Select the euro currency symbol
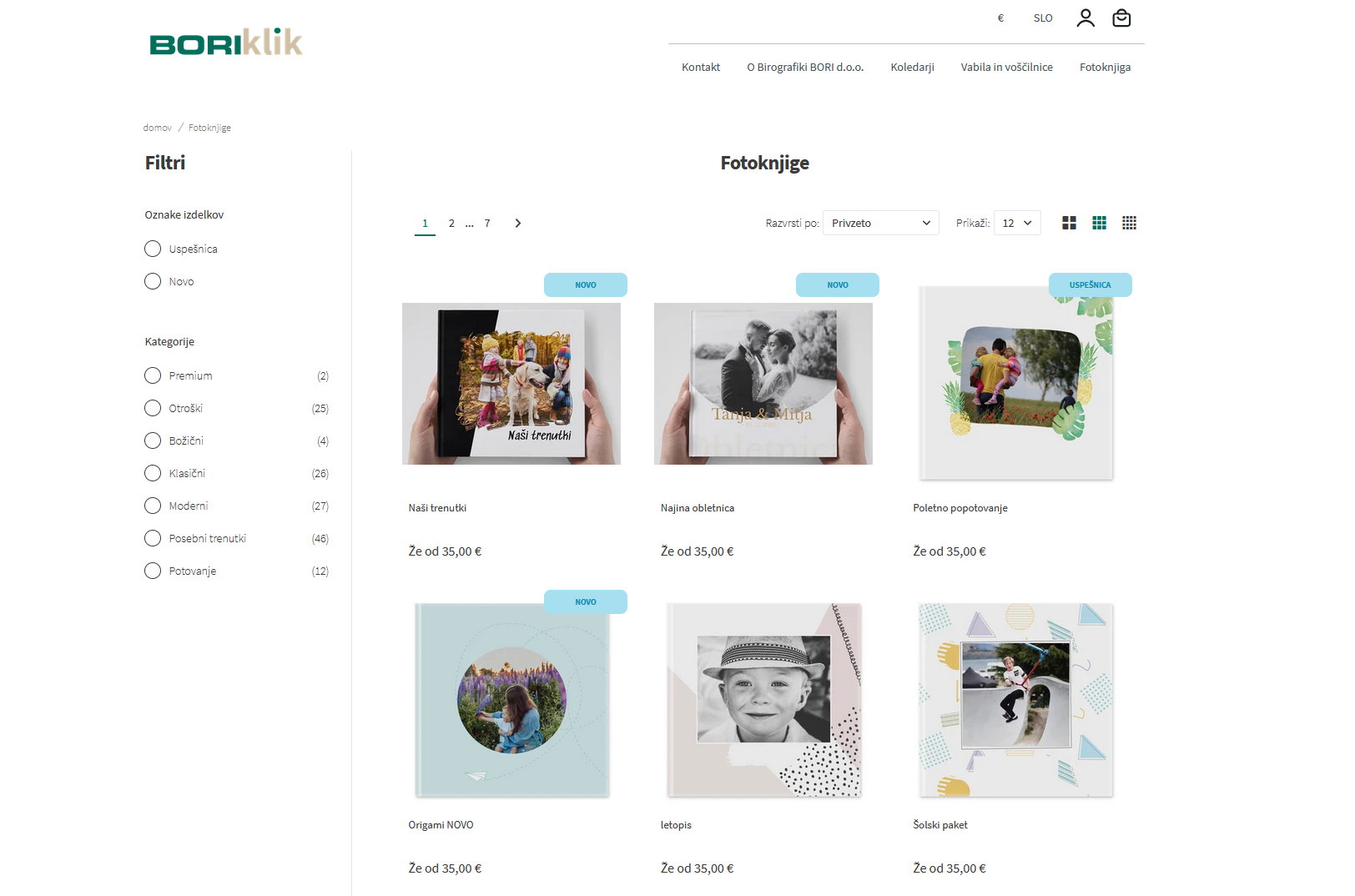The height and width of the screenshot is (896, 1355). 1000,18
